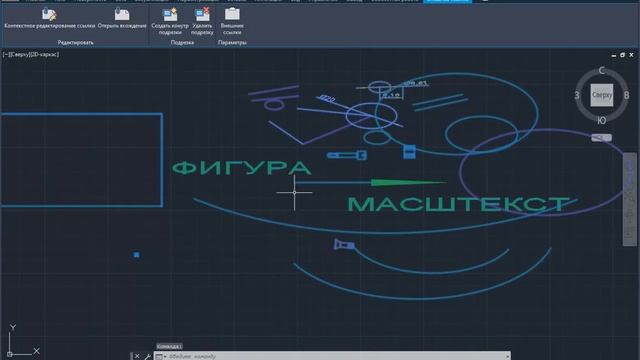Expand the Редактировать panel title
640x360 pixels.
75,42
